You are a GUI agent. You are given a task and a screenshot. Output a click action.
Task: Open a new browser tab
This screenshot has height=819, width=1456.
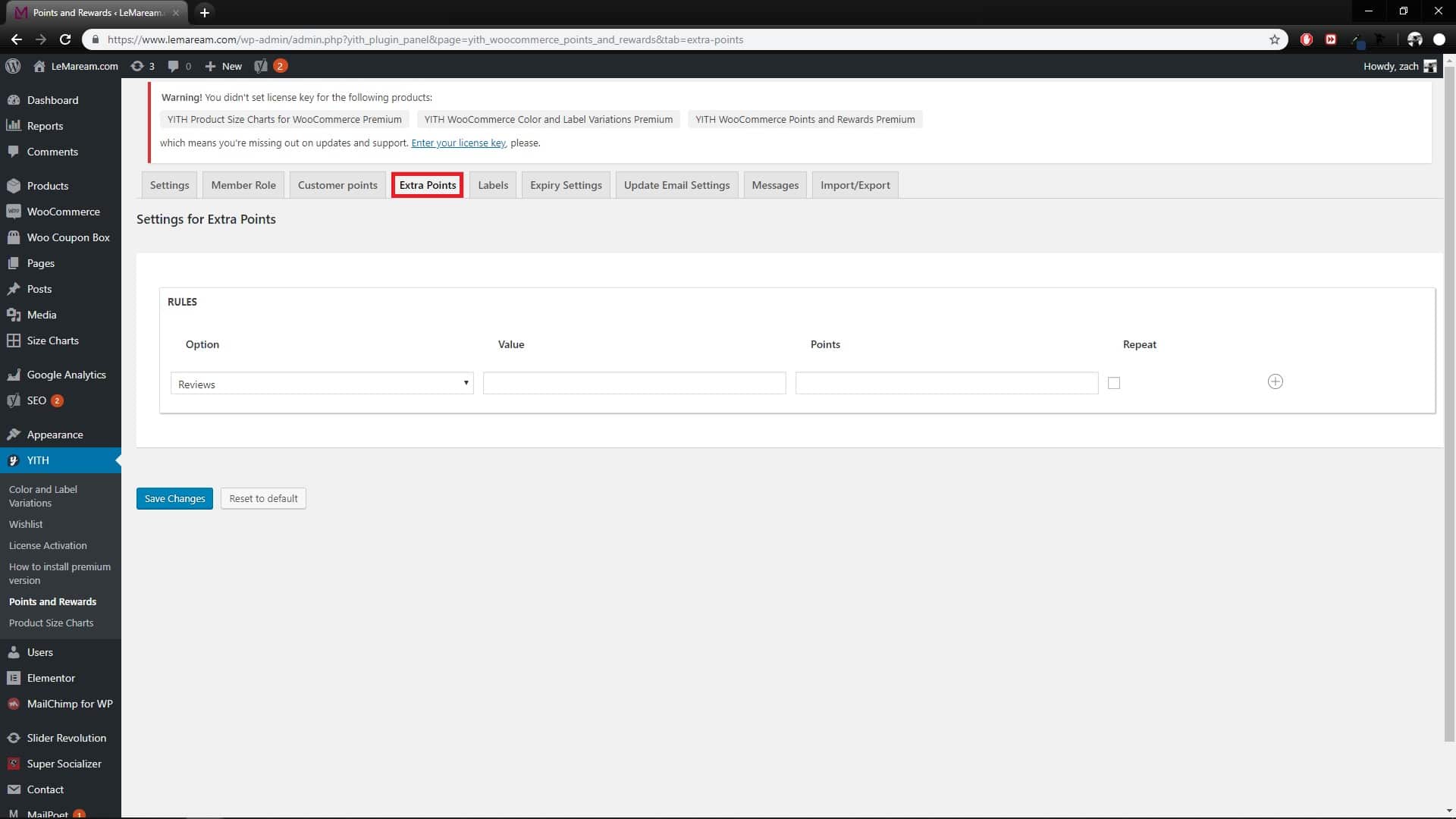[204, 12]
